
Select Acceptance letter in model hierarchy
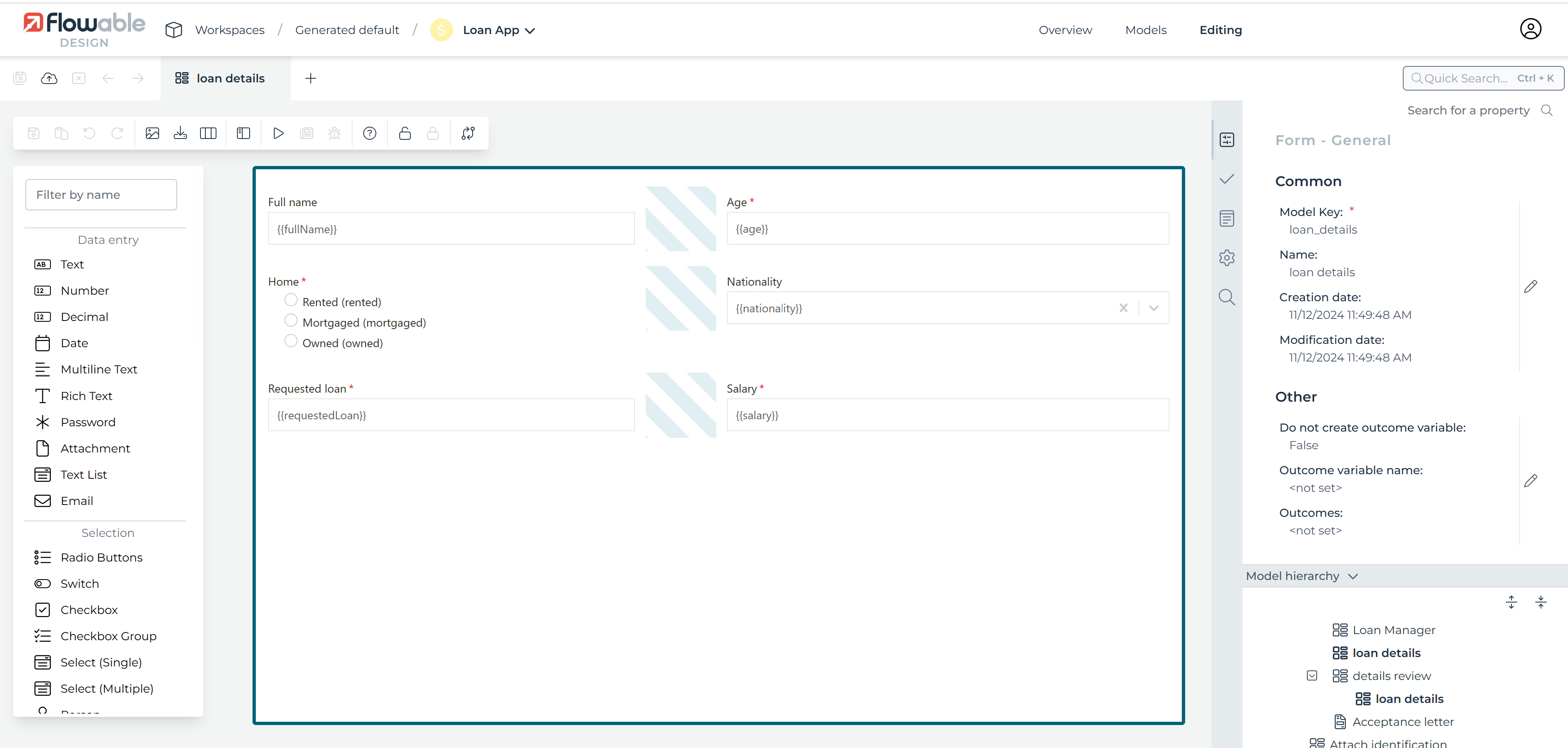(1402, 722)
